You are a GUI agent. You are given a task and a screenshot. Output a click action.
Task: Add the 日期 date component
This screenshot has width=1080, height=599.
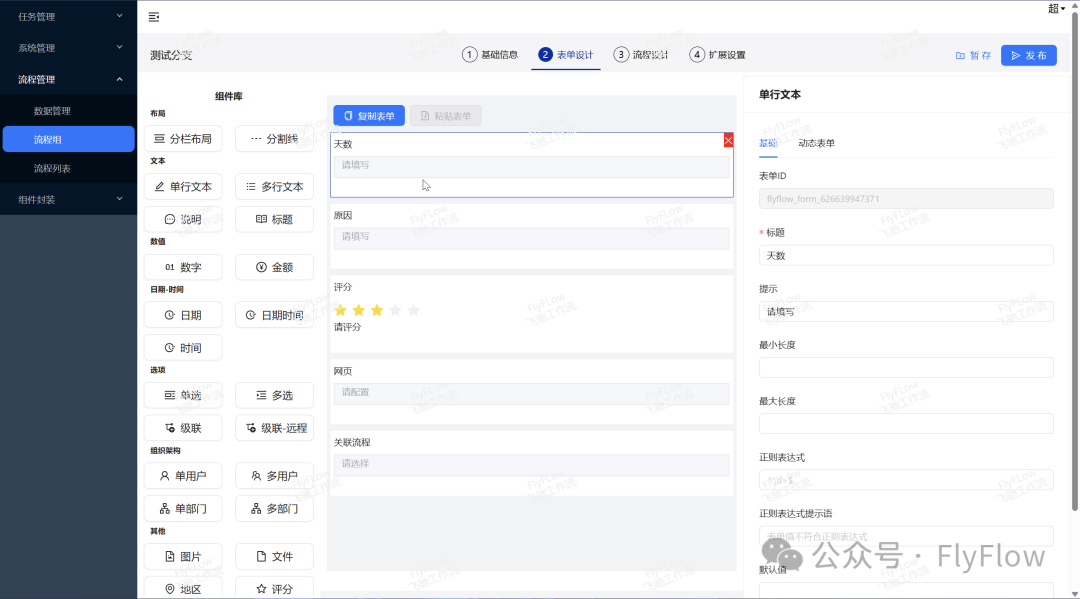(x=183, y=315)
